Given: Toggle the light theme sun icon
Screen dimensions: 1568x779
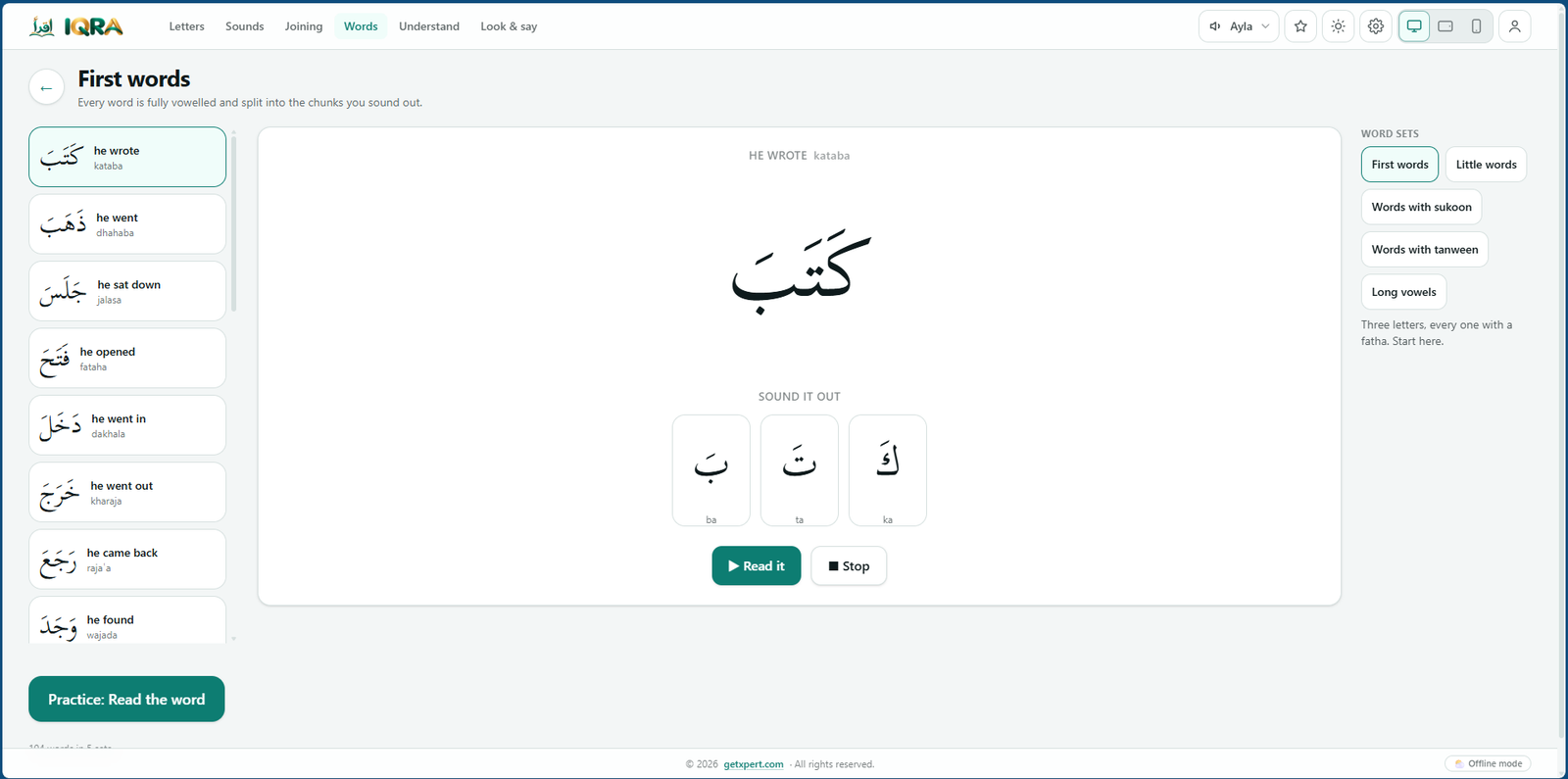Looking at the screenshot, I should click(x=1339, y=26).
